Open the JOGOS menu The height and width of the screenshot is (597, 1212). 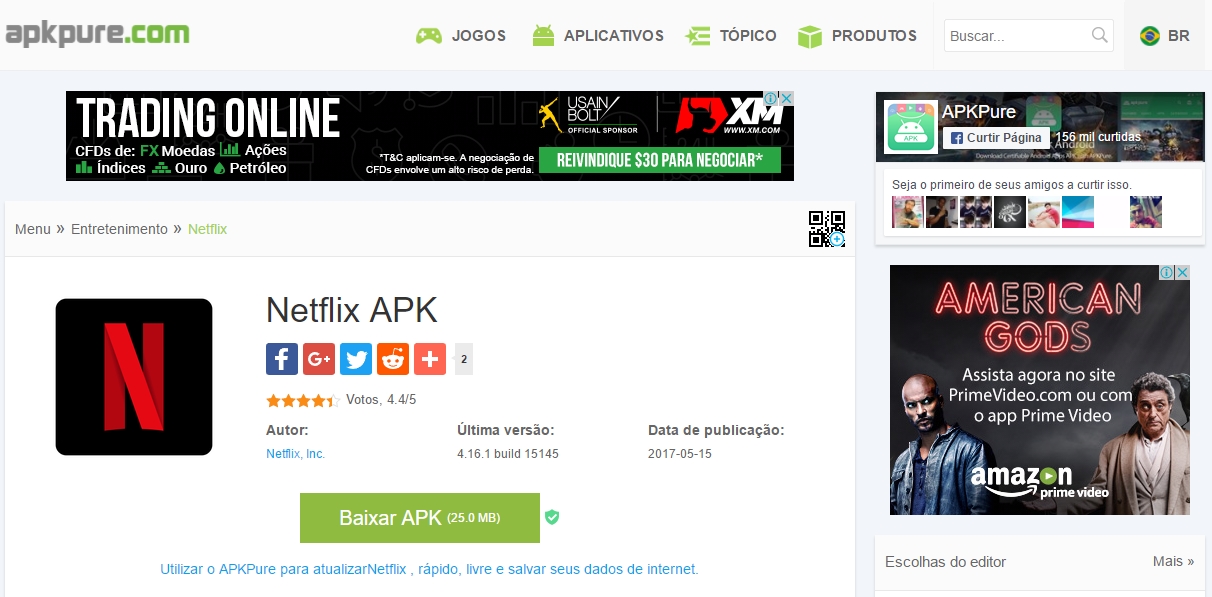click(x=461, y=36)
